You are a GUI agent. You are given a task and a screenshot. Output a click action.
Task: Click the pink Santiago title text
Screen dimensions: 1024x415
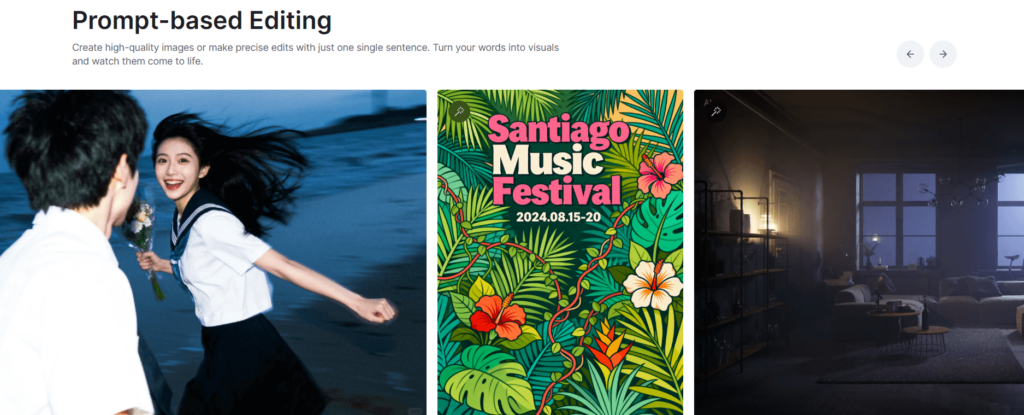pyautogui.click(x=560, y=129)
